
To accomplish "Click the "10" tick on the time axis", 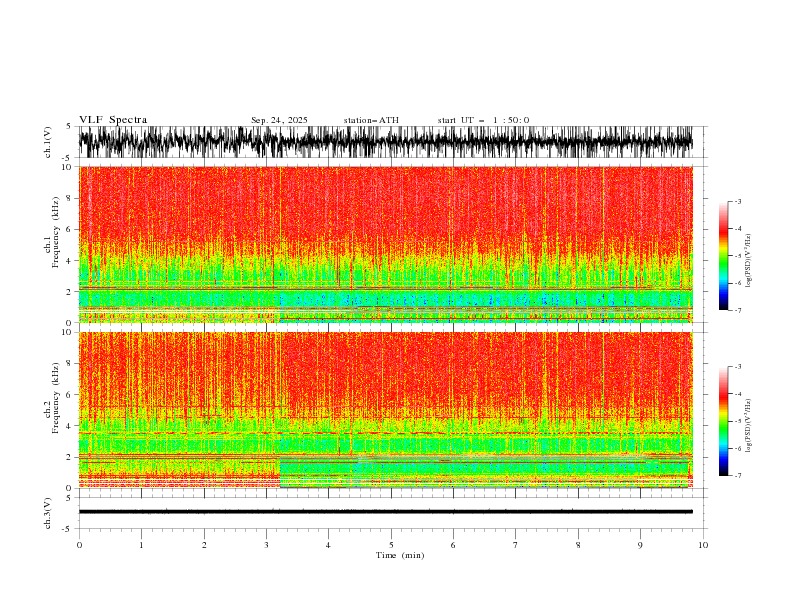I will coord(703,545).
